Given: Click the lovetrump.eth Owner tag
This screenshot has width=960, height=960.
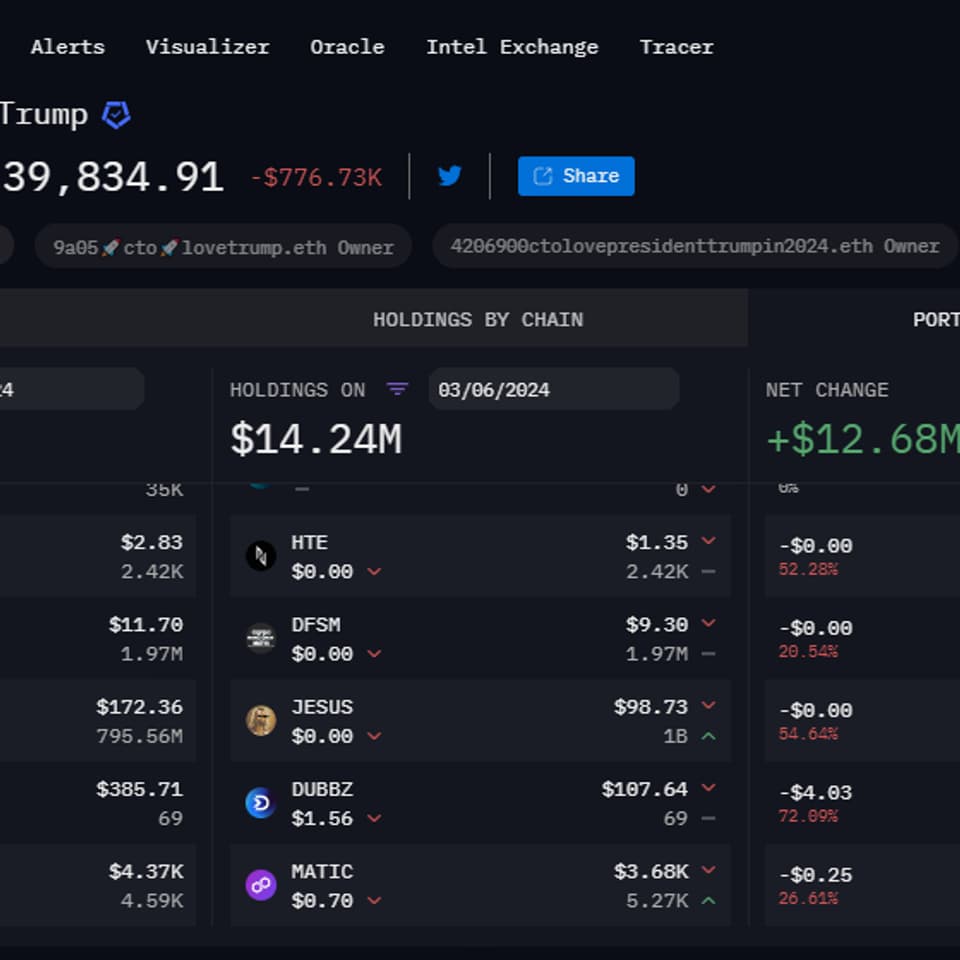Looking at the screenshot, I should [x=223, y=247].
